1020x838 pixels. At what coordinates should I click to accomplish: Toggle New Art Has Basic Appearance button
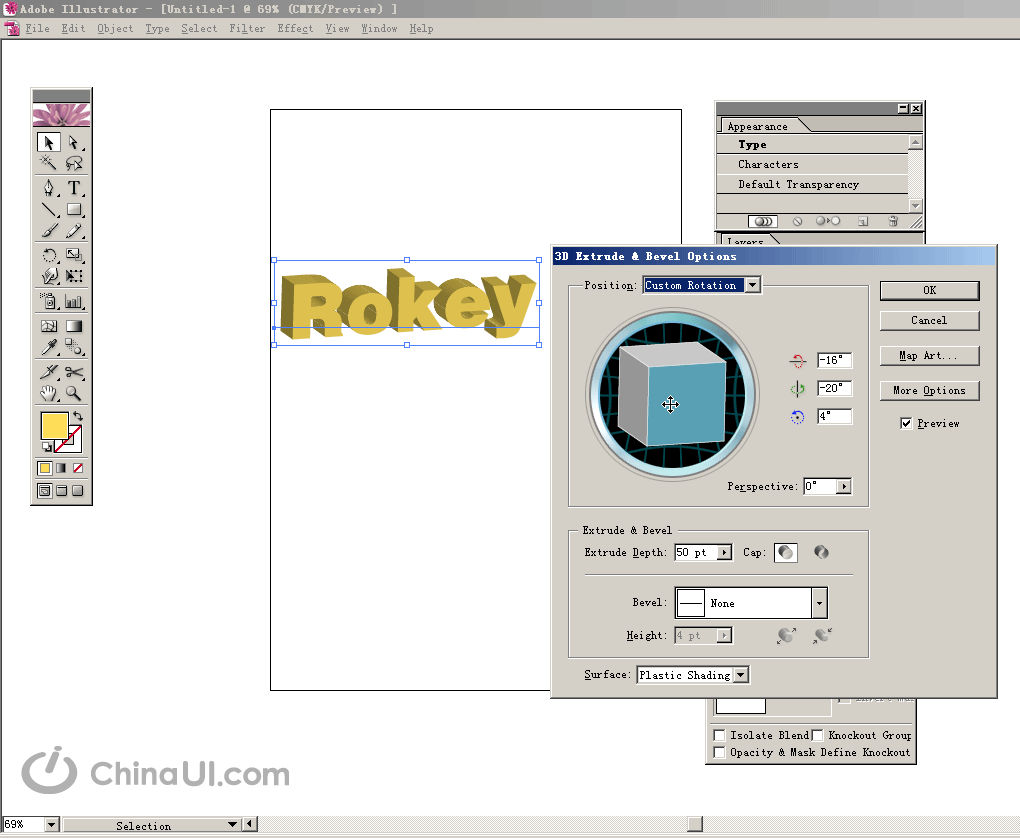(x=762, y=221)
